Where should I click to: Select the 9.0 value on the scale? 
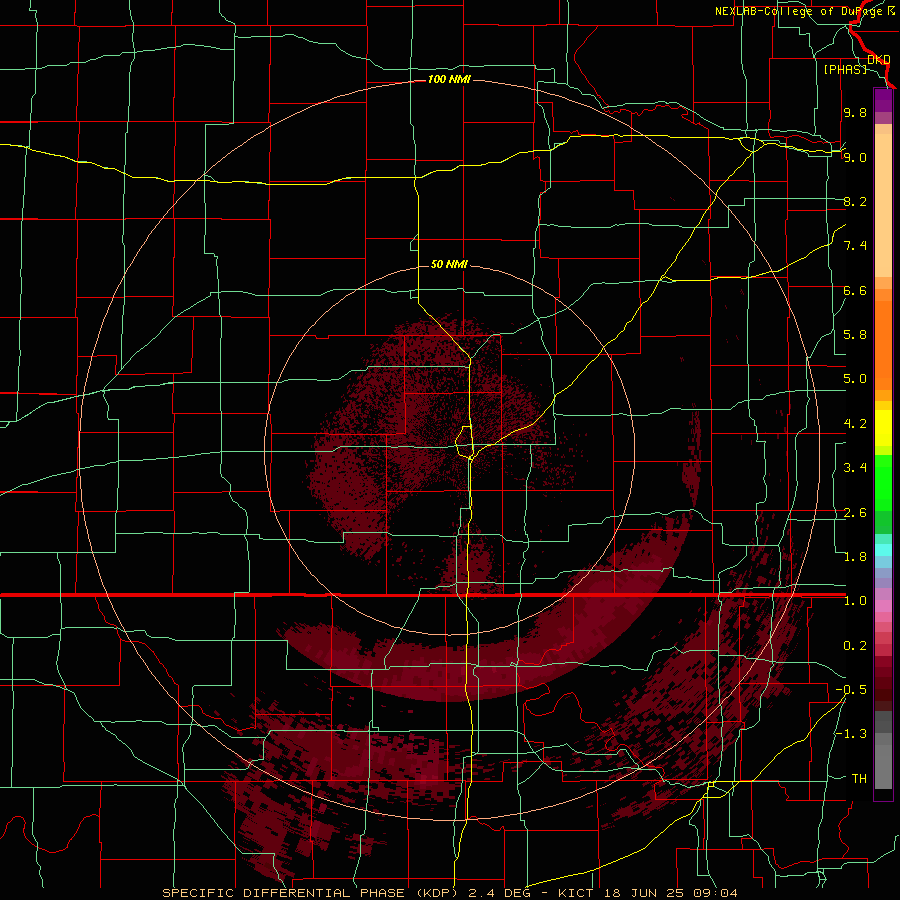(x=855, y=157)
